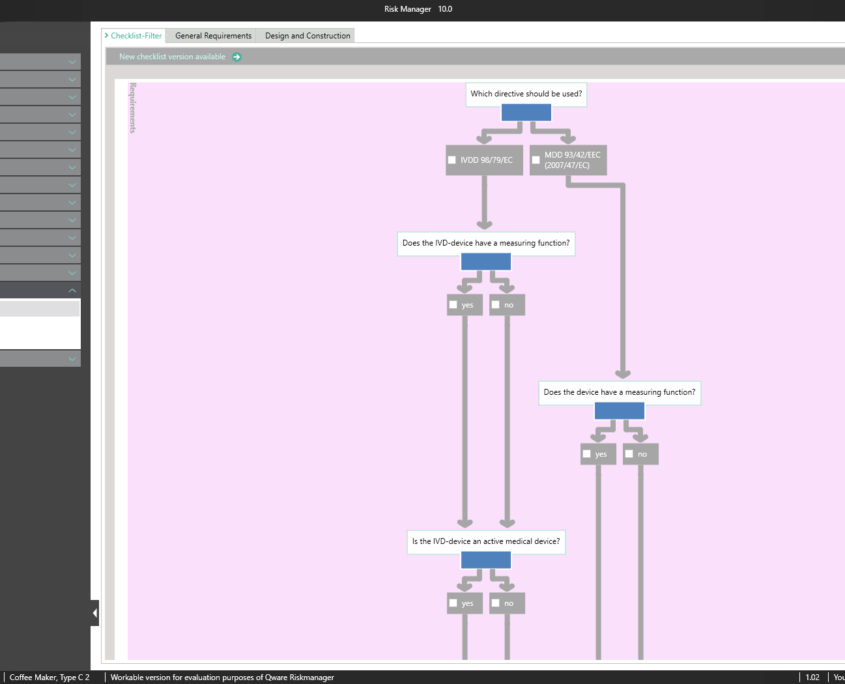The height and width of the screenshot is (684, 845).
Task: Tick 'yes' for IVD-device measuring function
Action: (454, 305)
